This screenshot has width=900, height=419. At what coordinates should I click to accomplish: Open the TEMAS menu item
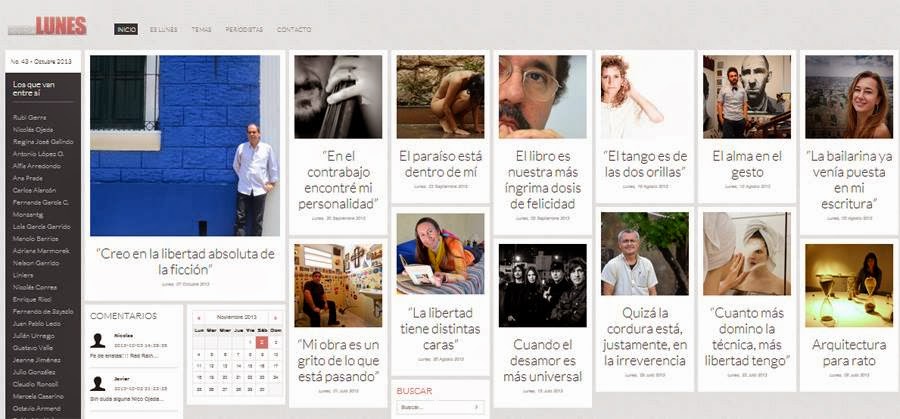201,29
